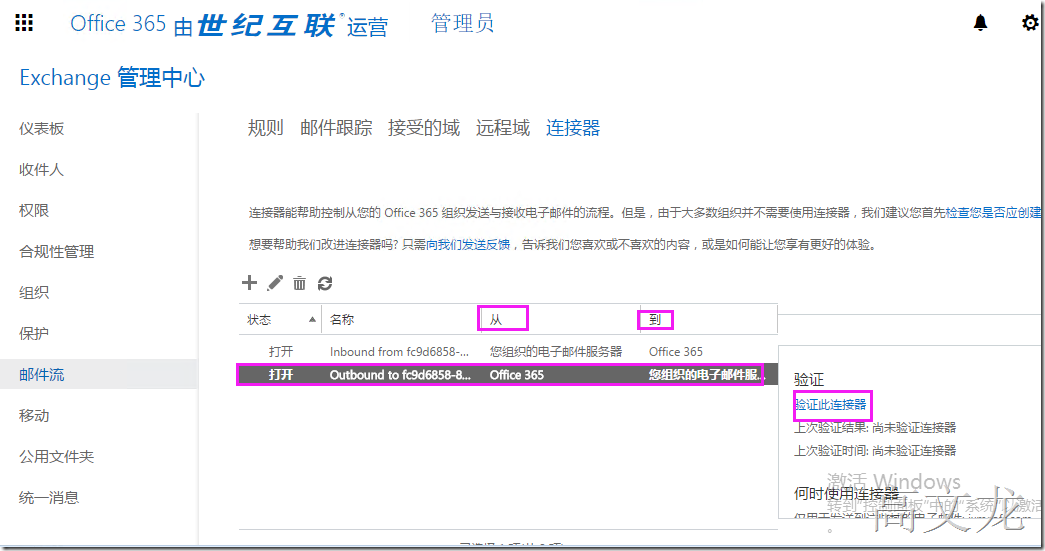Image resolution: width=1045 pixels, height=551 pixels.
Task: Edit the selected connector with pencil icon
Action: [275, 282]
